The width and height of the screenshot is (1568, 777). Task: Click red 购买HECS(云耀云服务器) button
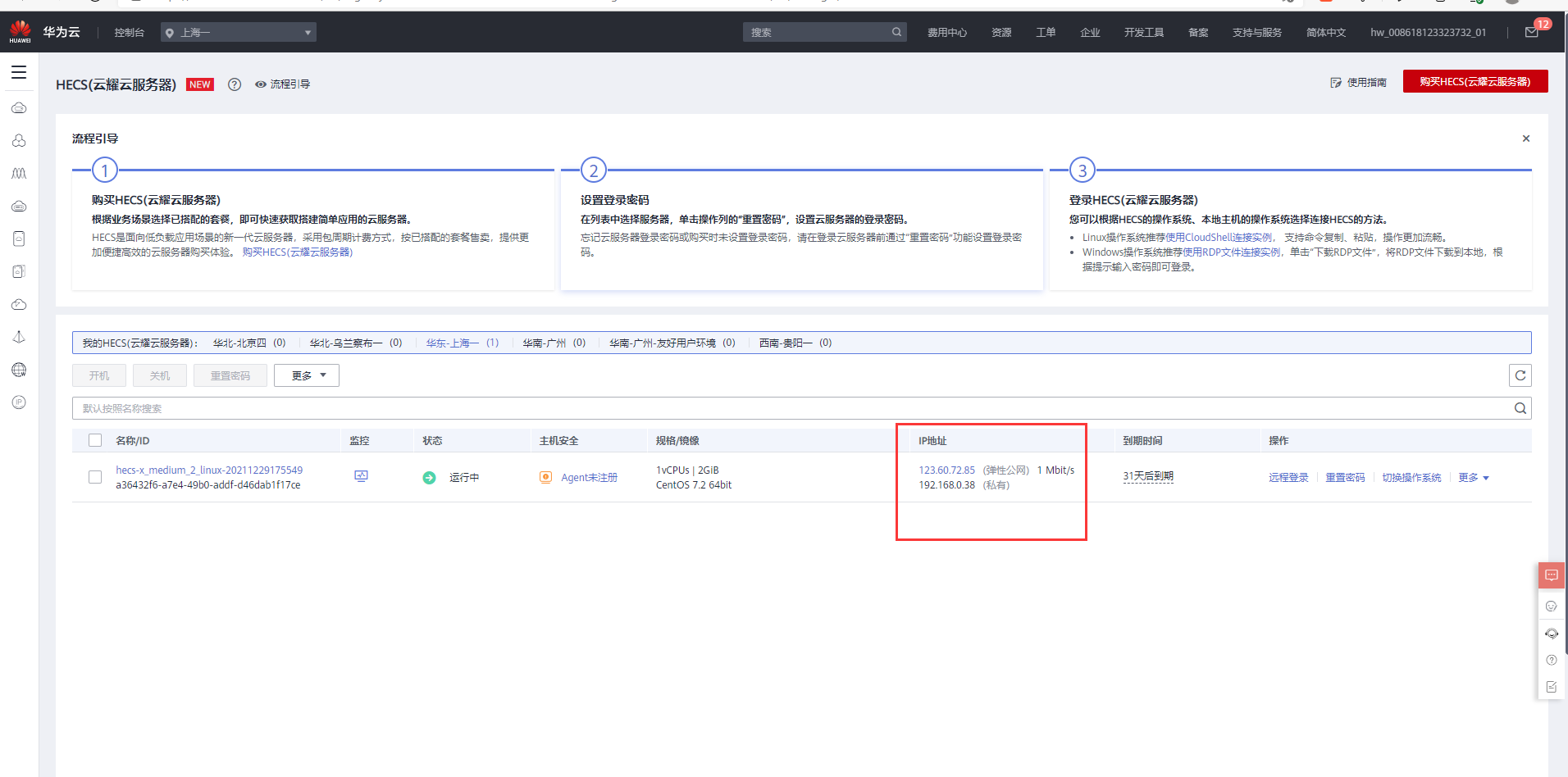click(1475, 81)
